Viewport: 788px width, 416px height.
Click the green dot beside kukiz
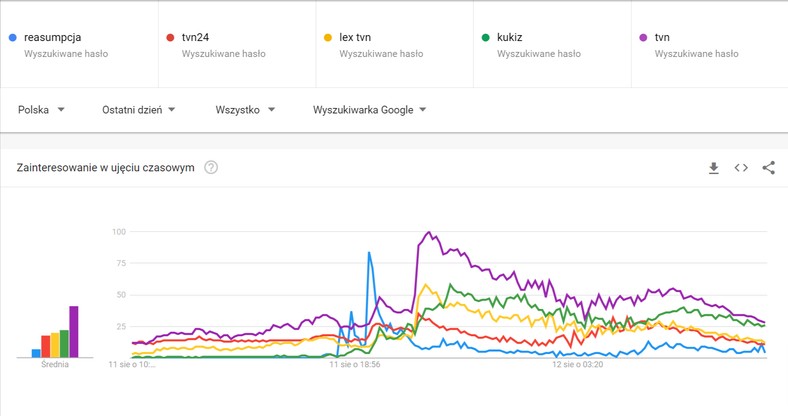(485, 38)
